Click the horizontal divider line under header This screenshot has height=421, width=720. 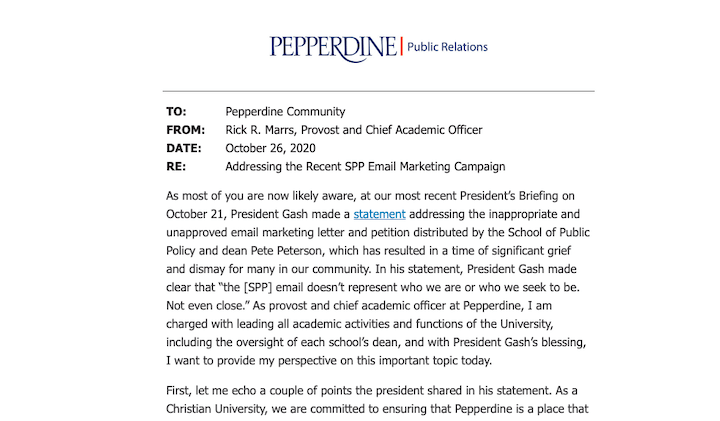pos(378,91)
